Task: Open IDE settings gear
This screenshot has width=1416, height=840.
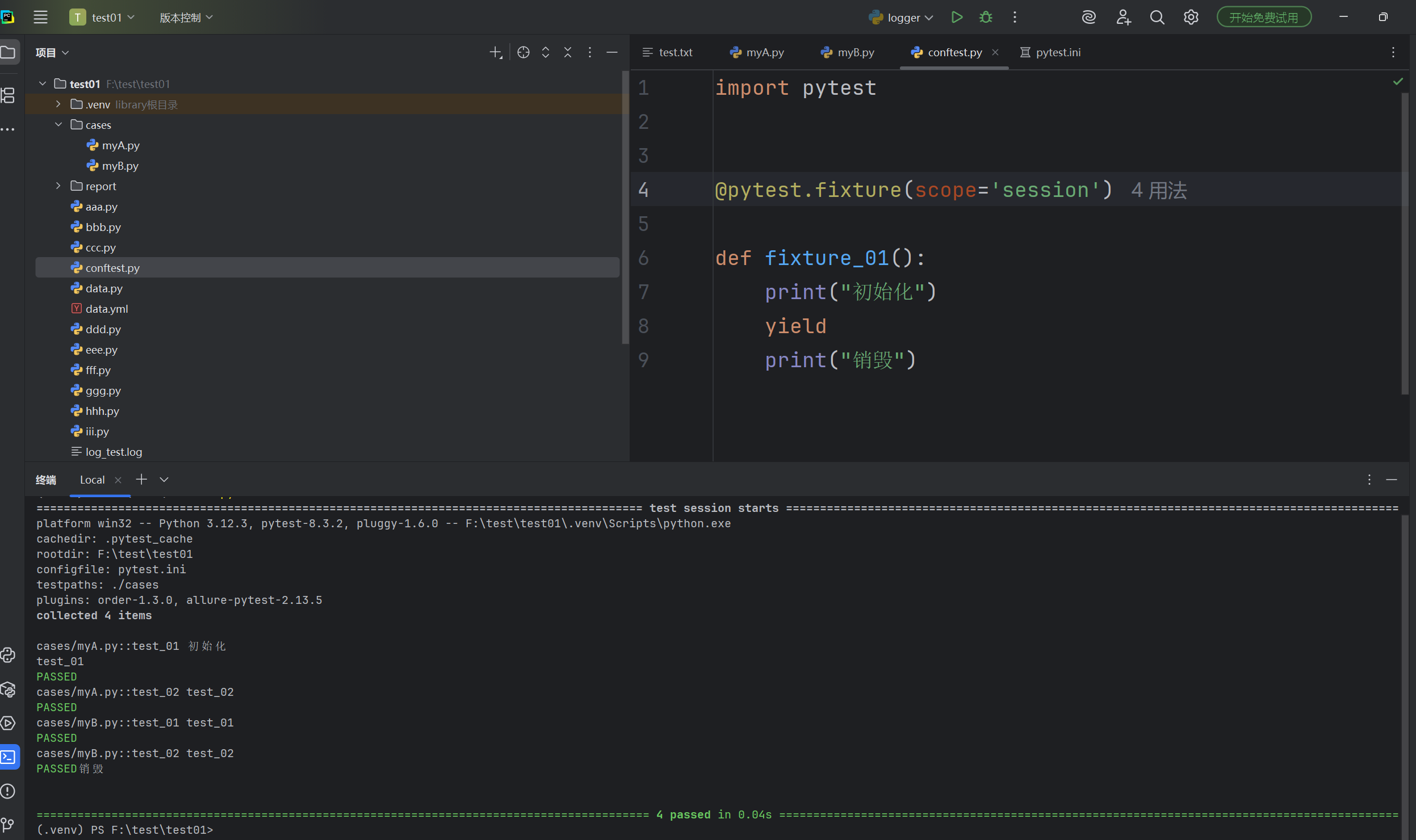Action: coord(1191,17)
